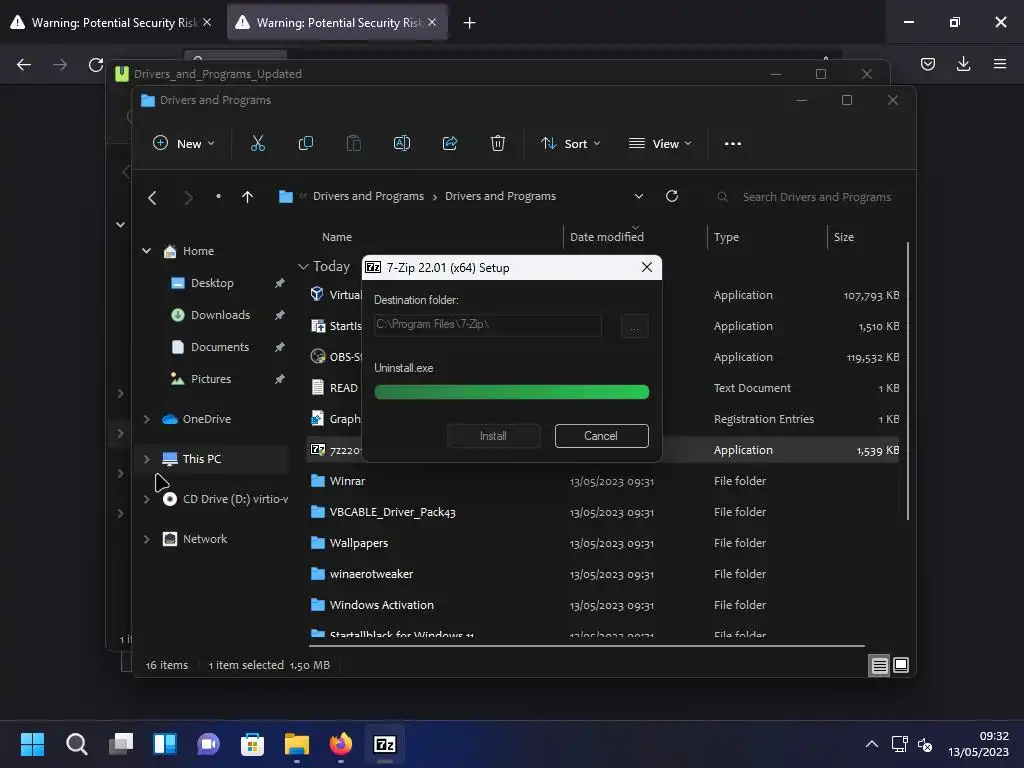Open taskbar Search magnifier

click(76, 744)
